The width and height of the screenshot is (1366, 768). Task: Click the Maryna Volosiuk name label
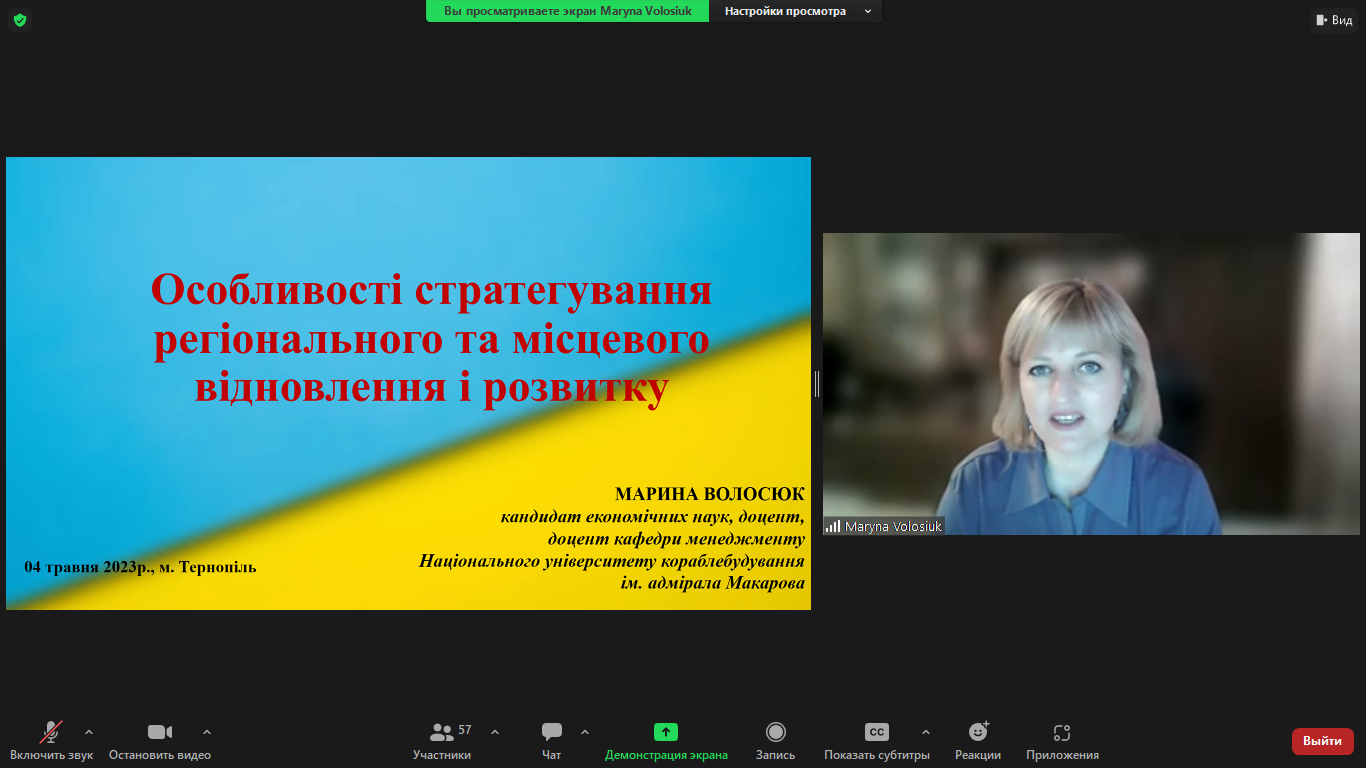click(x=893, y=526)
